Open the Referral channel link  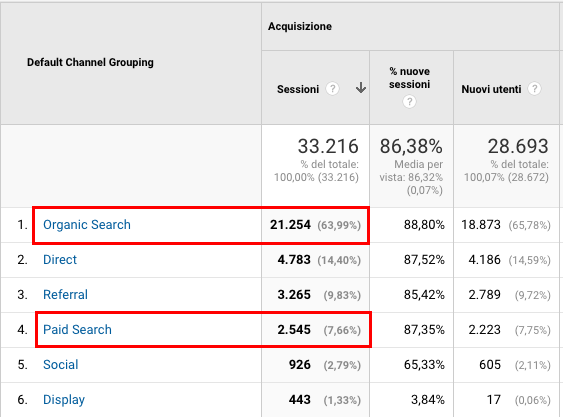coord(65,295)
